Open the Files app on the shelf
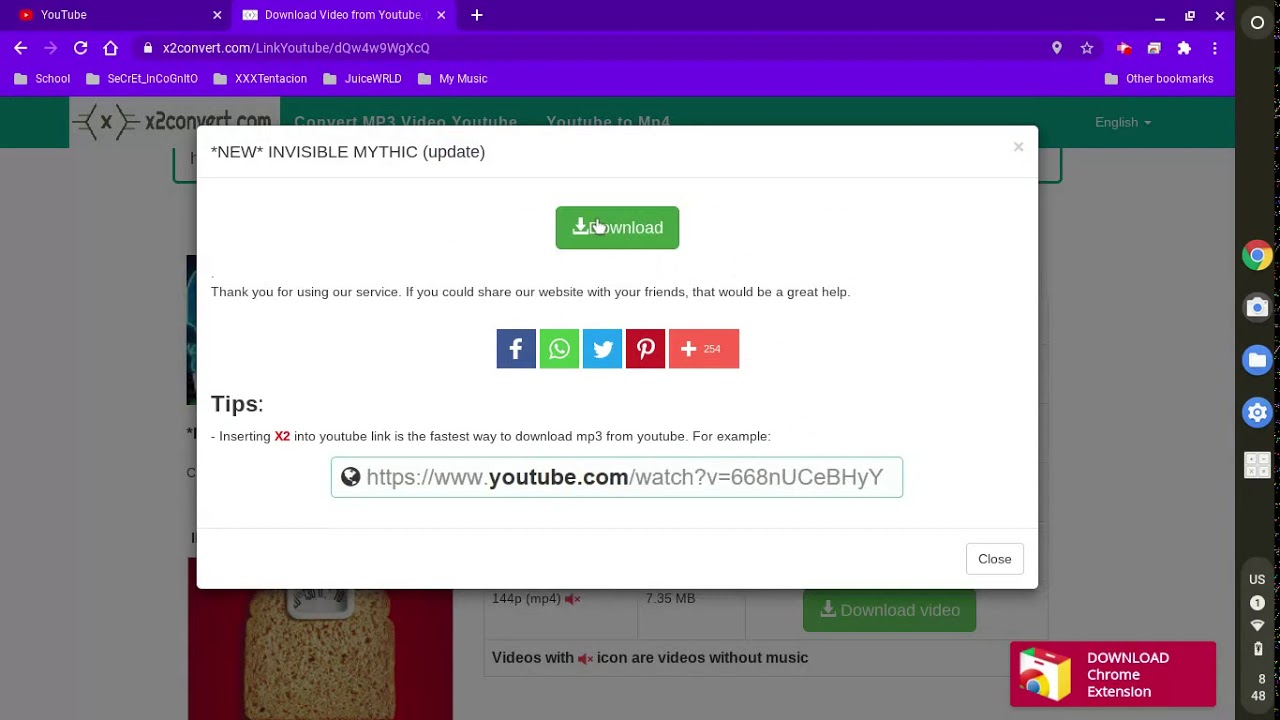 [1258, 360]
